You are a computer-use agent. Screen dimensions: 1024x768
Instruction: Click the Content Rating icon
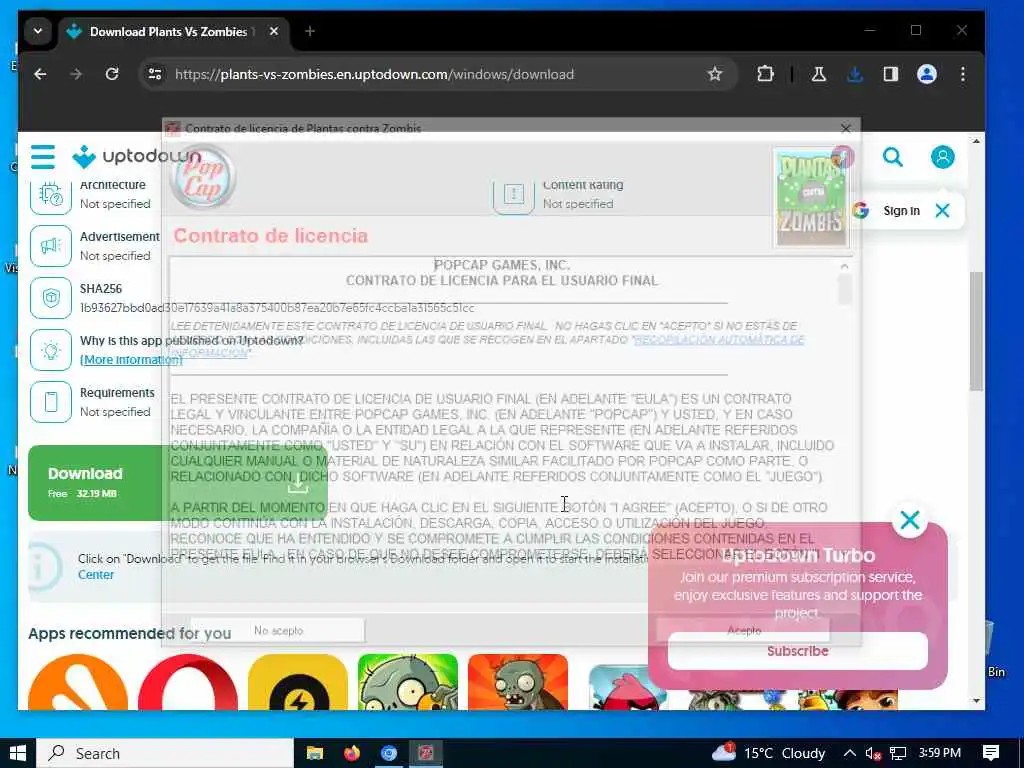[x=514, y=195]
